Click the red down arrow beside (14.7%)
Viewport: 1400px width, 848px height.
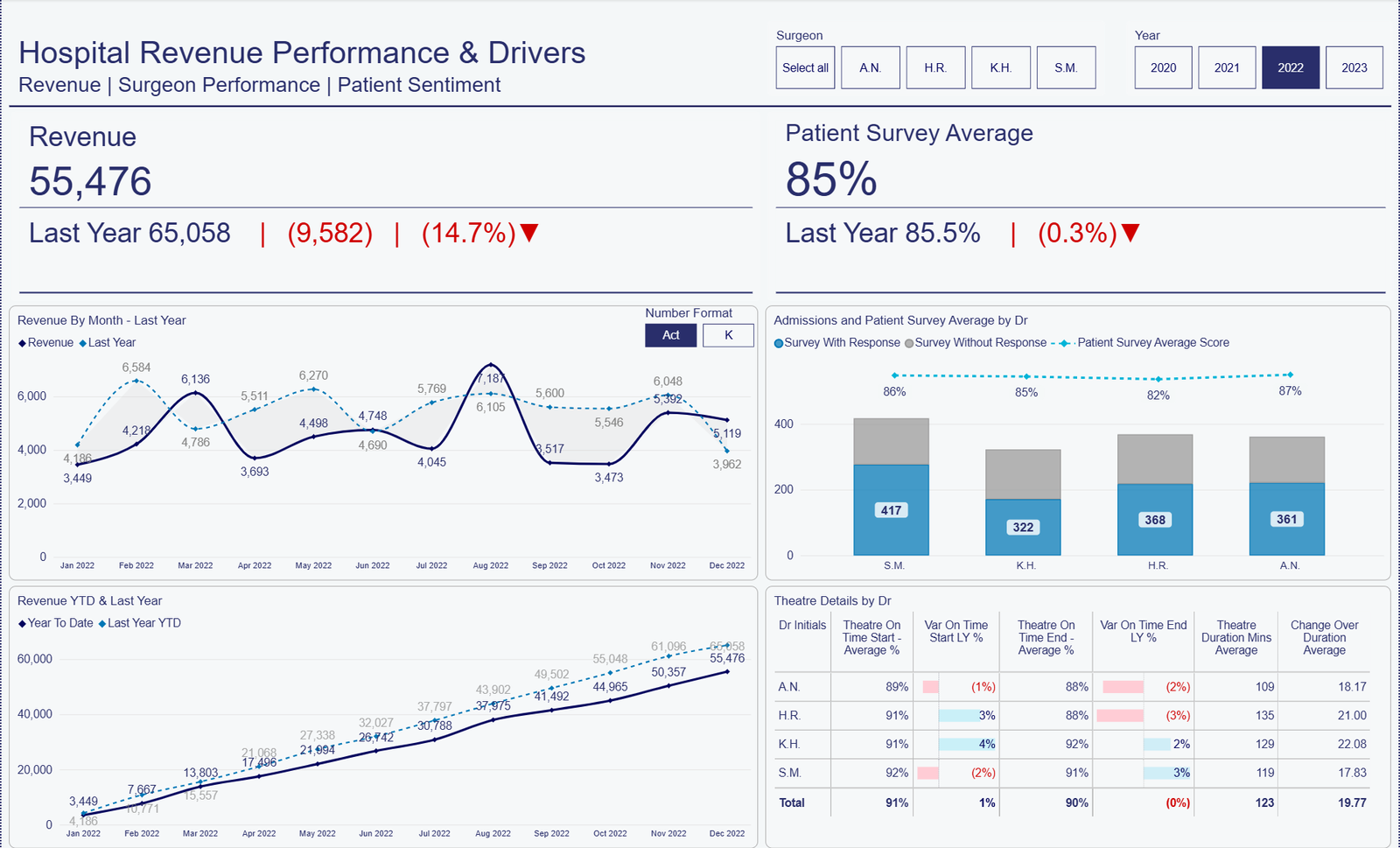[529, 233]
